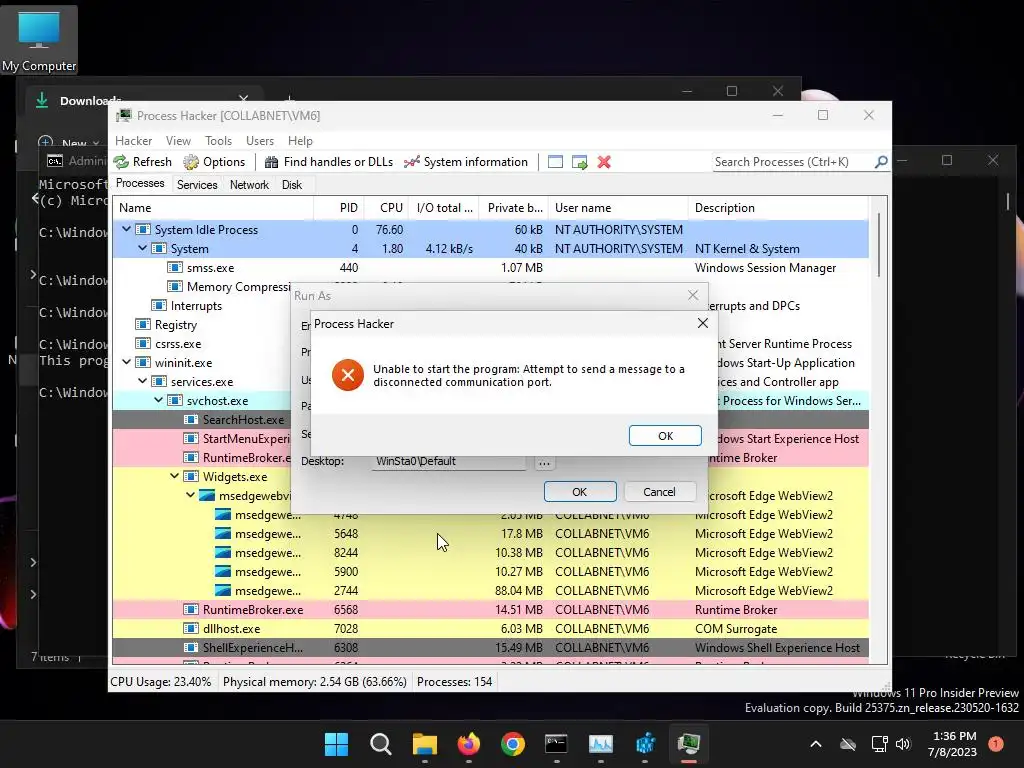
Task: Sort by the PID column header
Action: pyautogui.click(x=339, y=208)
